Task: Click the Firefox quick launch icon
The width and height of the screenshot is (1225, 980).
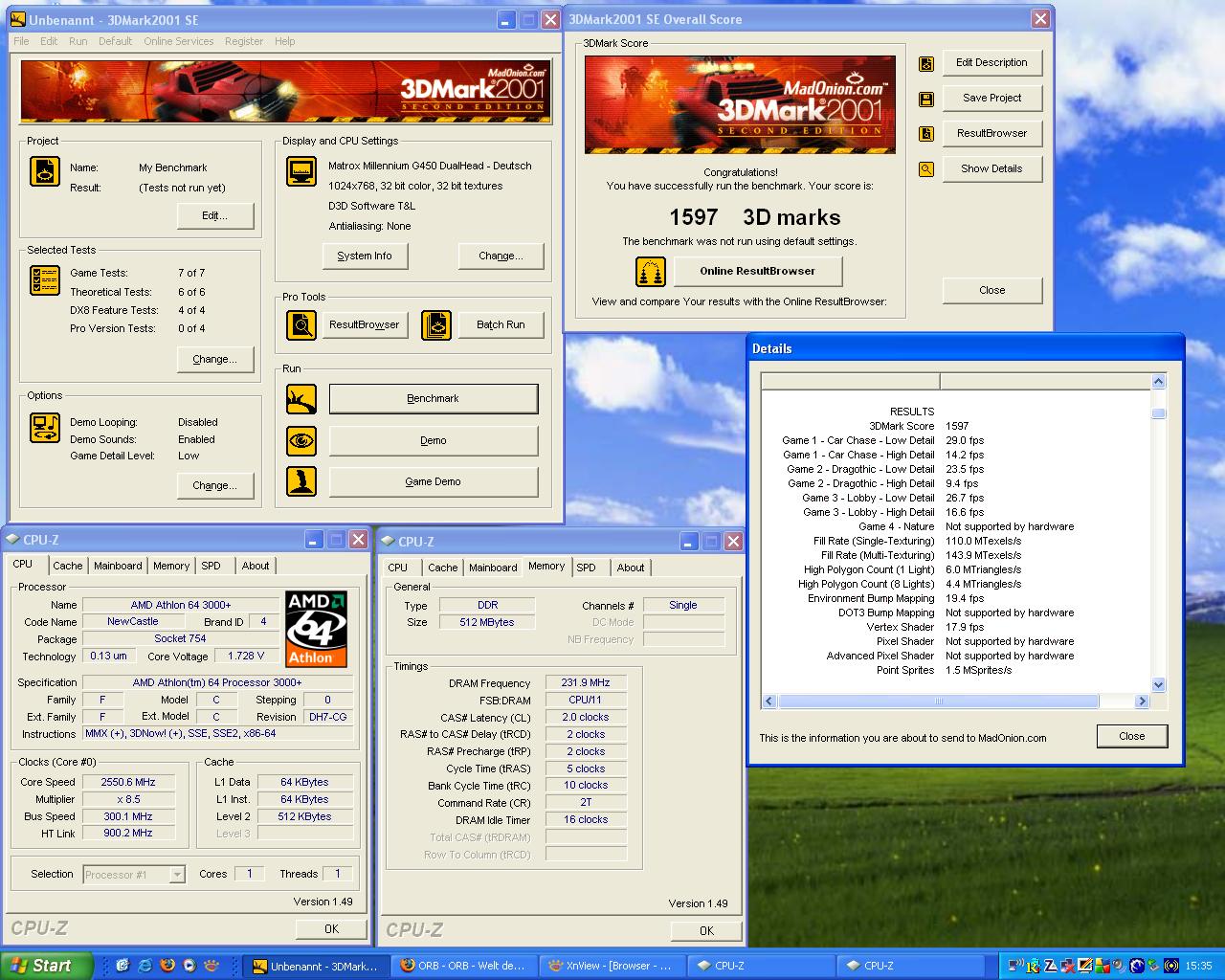Action: pyautogui.click(x=167, y=966)
